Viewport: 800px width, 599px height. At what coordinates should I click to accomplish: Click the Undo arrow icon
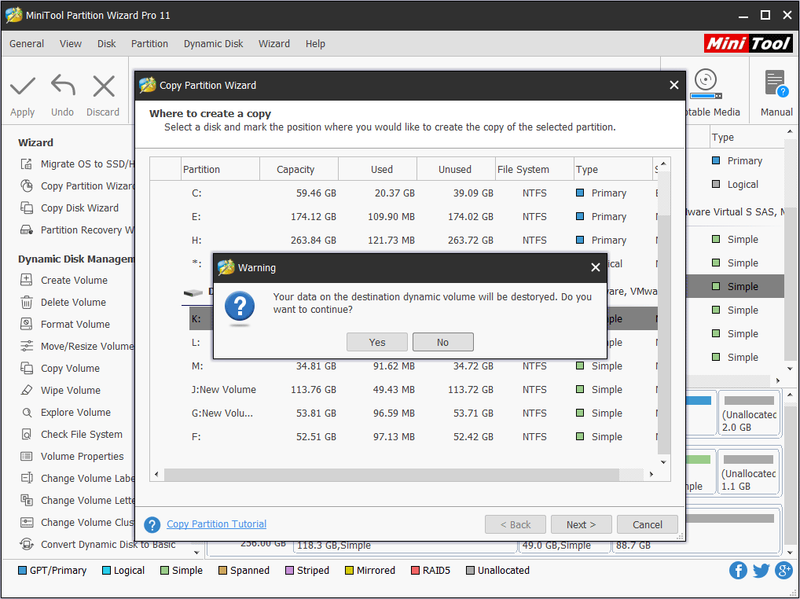(x=63, y=85)
